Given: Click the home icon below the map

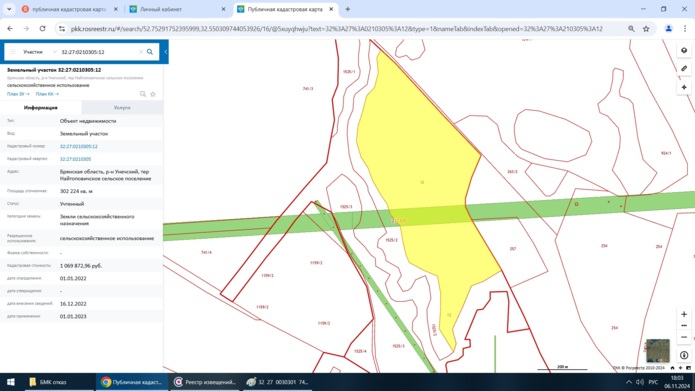Looking at the screenshot, I should pos(672,368).
